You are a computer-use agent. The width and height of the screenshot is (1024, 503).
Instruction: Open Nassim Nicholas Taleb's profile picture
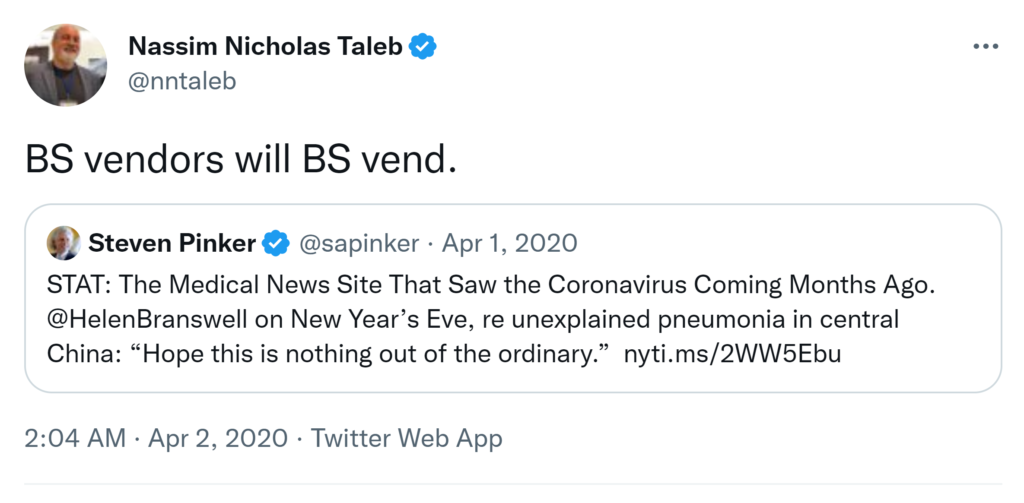click(x=66, y=63)
